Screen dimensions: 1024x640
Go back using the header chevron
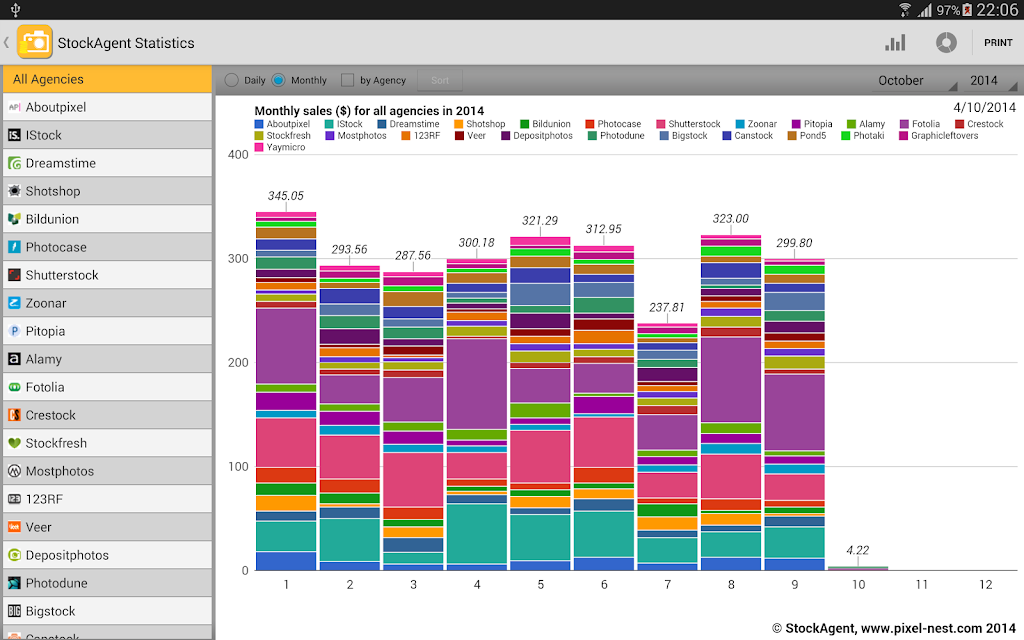click(7, 43)
